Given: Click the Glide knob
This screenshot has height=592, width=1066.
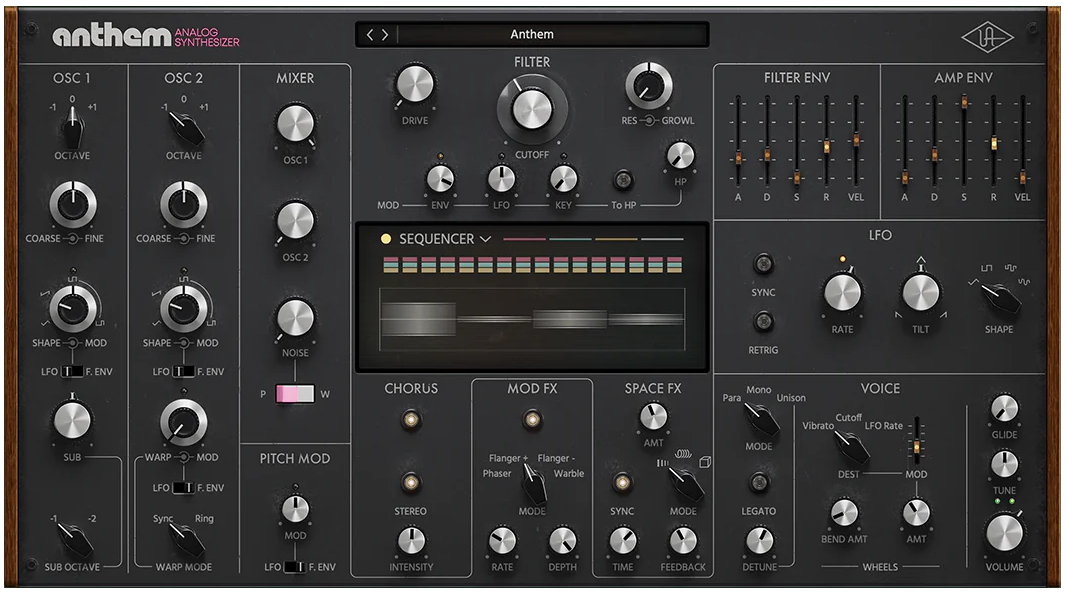Looking at the screenshot, I should 1004,408.
